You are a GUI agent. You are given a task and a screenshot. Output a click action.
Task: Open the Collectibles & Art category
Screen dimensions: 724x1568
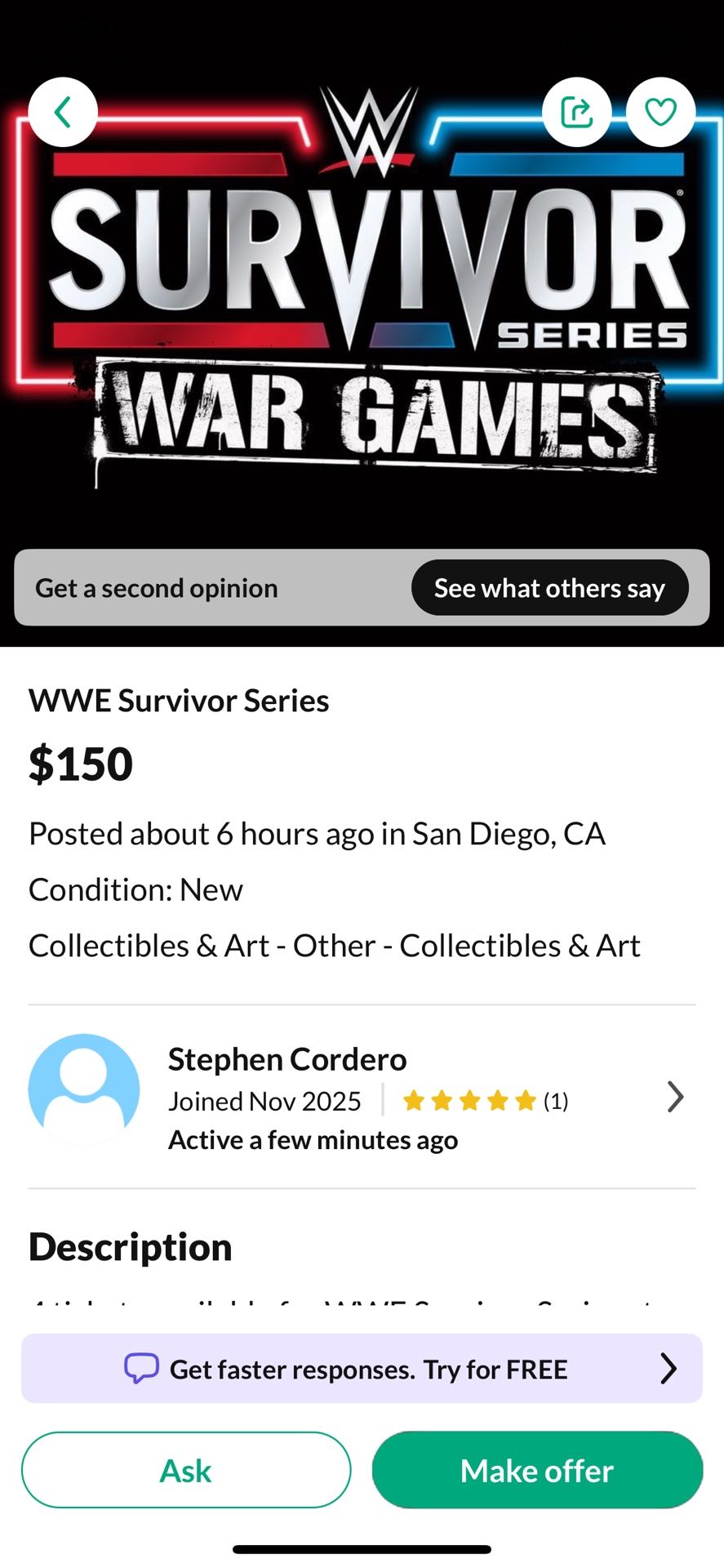point(335,945)
